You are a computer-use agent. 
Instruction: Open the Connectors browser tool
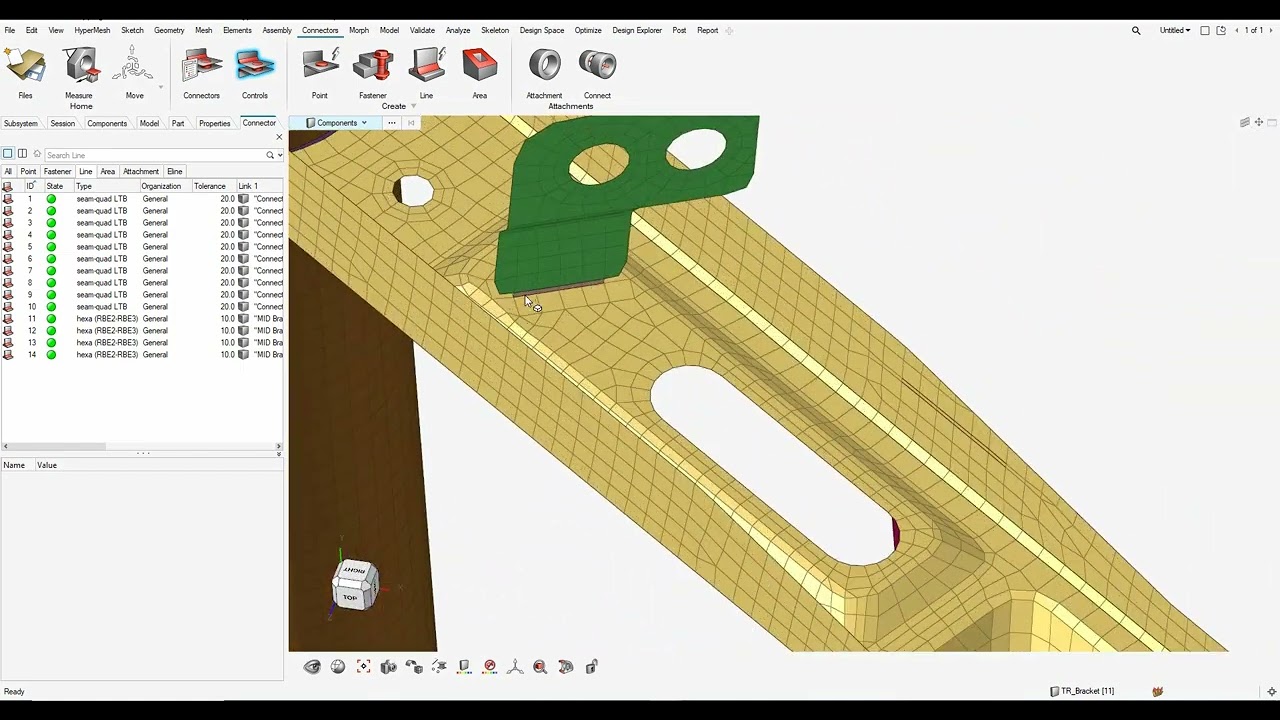click(x=201, y=74)
